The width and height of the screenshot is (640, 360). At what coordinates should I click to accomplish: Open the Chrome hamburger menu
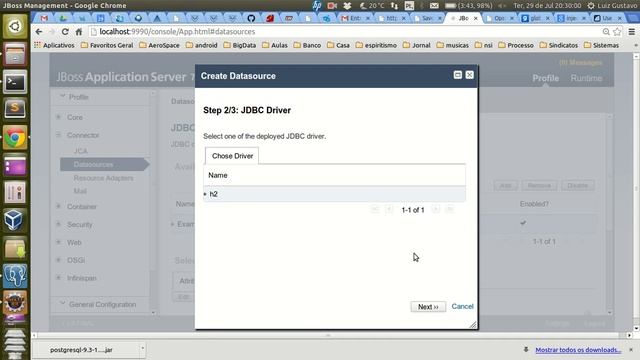[631, 31]
